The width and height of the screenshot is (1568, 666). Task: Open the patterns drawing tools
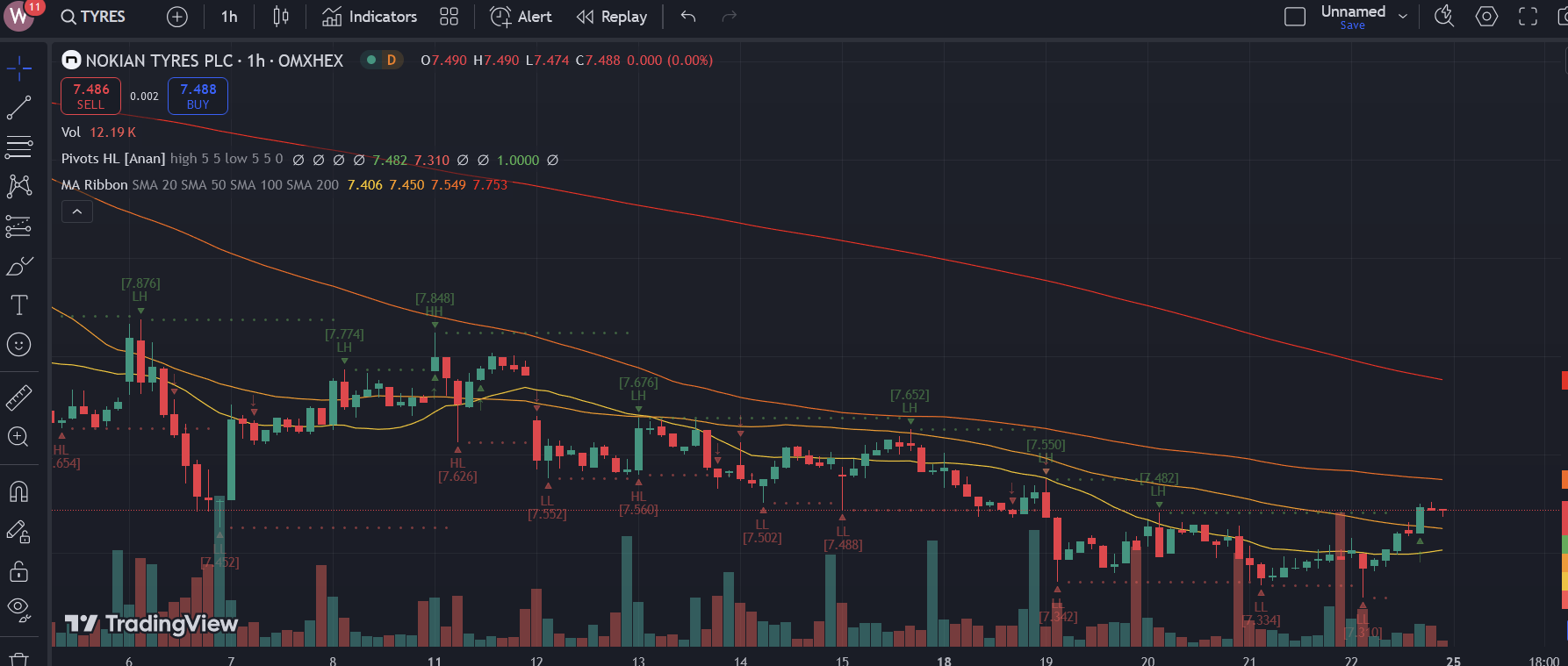[x=19, y=186]
